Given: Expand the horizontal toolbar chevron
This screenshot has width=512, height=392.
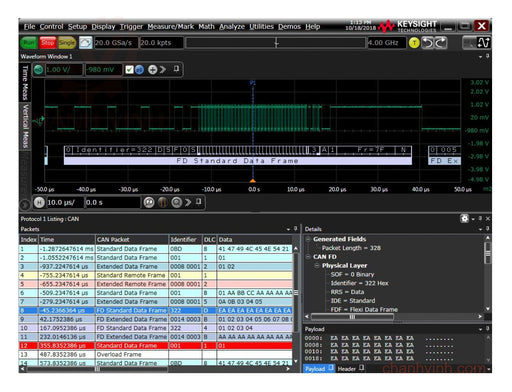Looking at the screenshot, I should (x=188, y=202).
